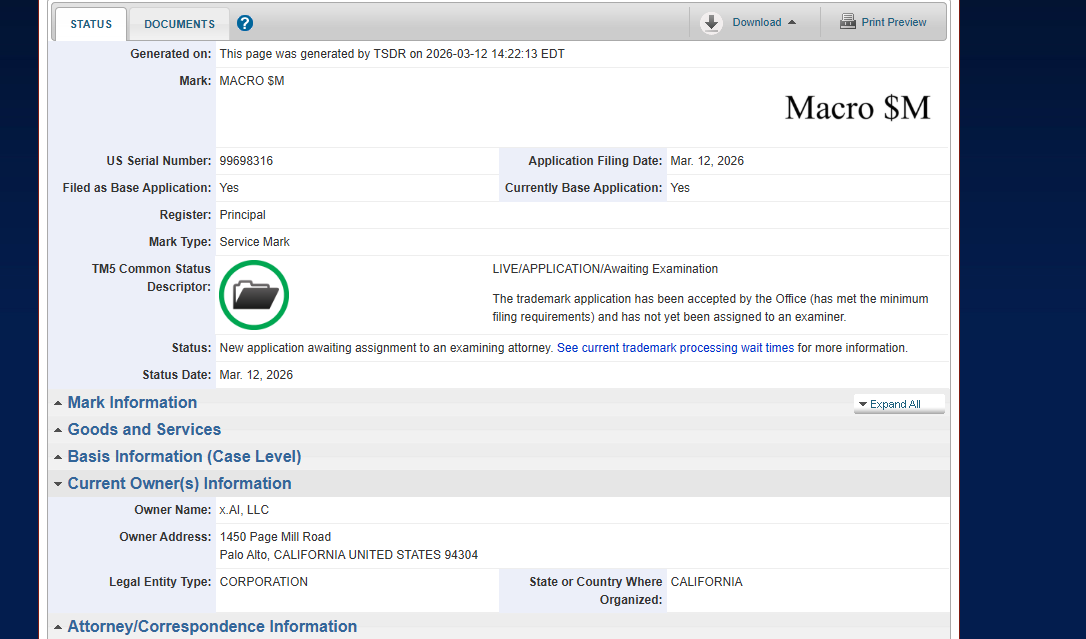Select the Legal Entity Type value CORPORATION
This screenshot has height=639, width=1086.
[x=264, y=582]
